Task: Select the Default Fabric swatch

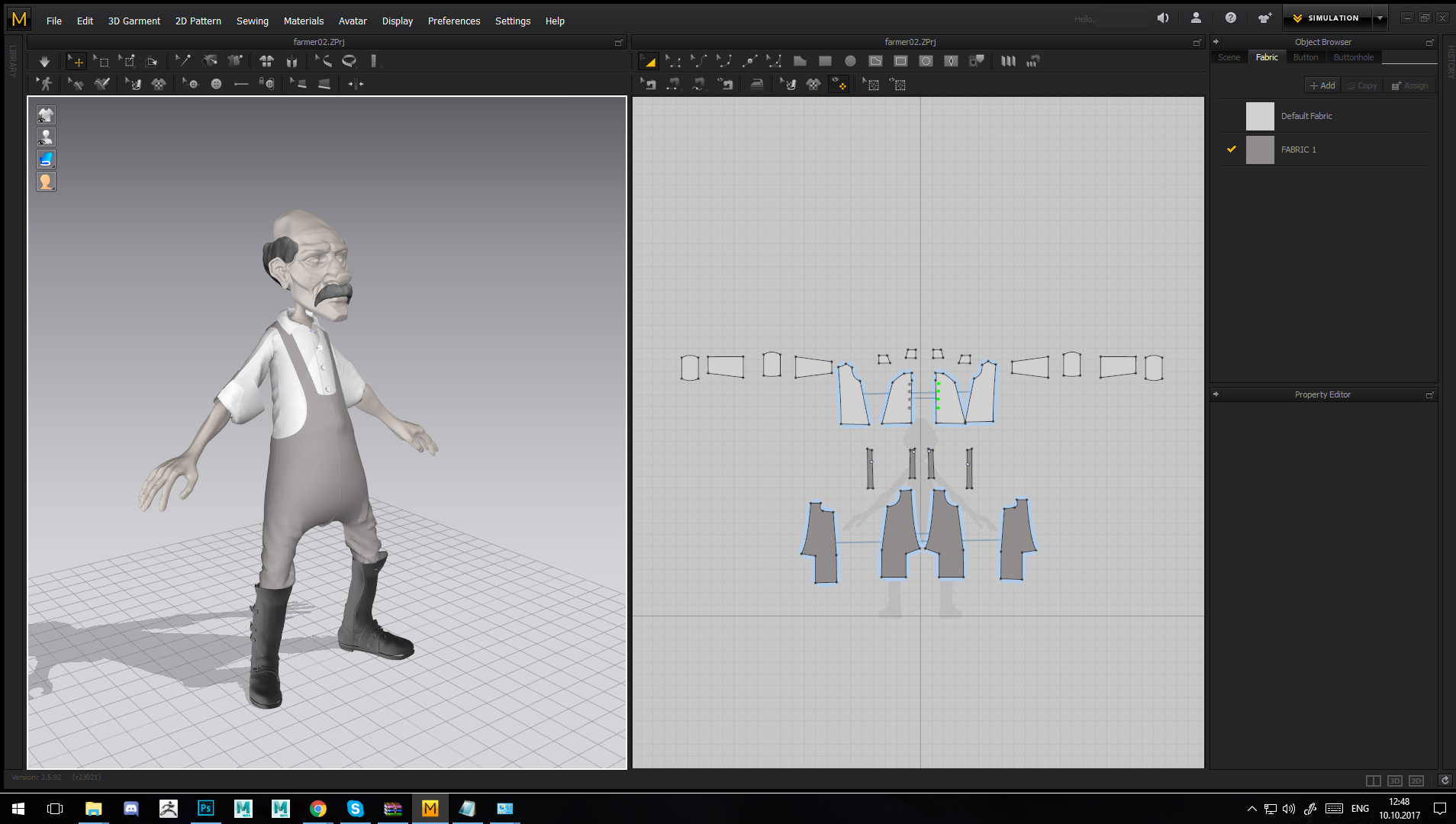Action: (1260, 116)
